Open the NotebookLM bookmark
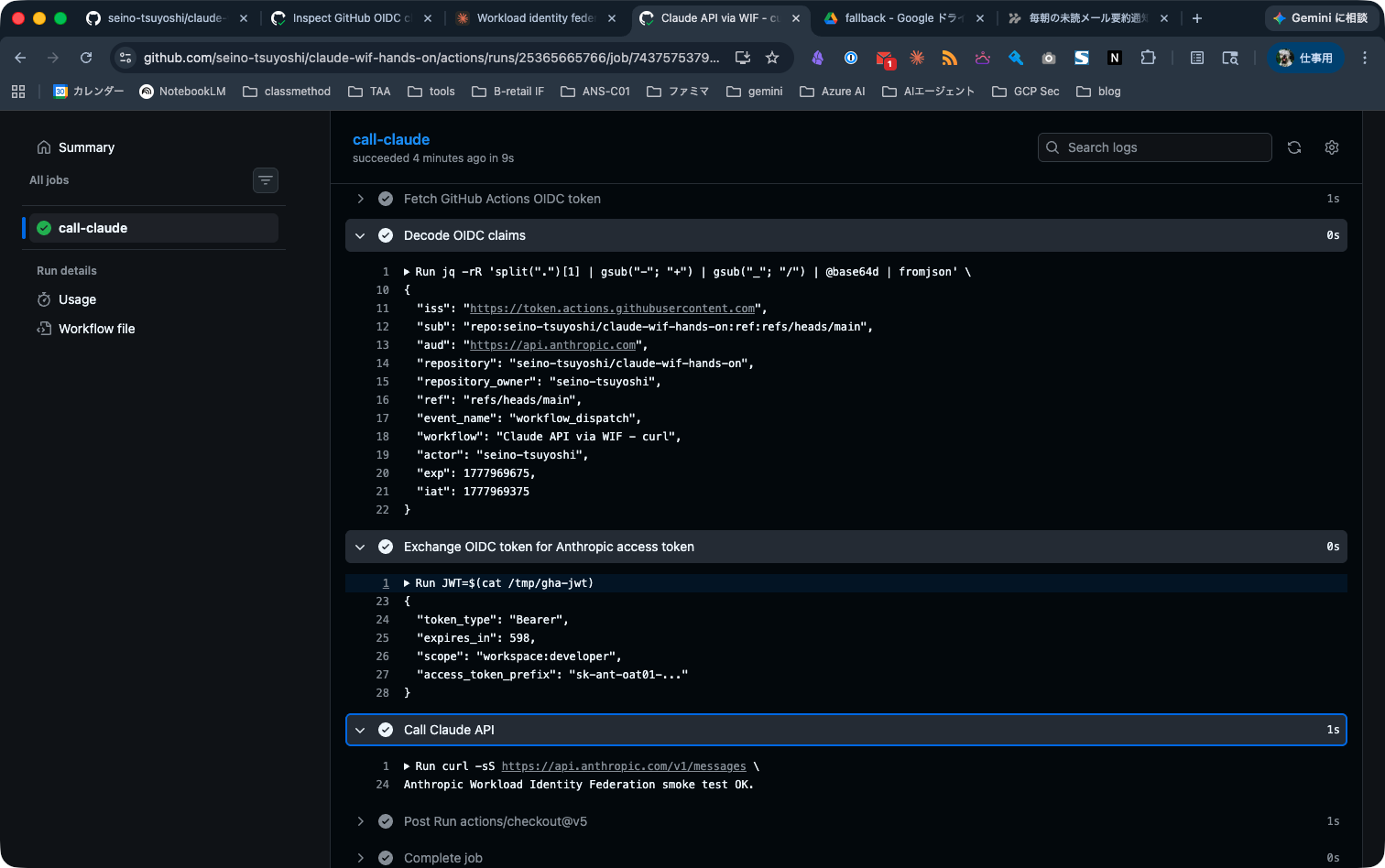 182,91
